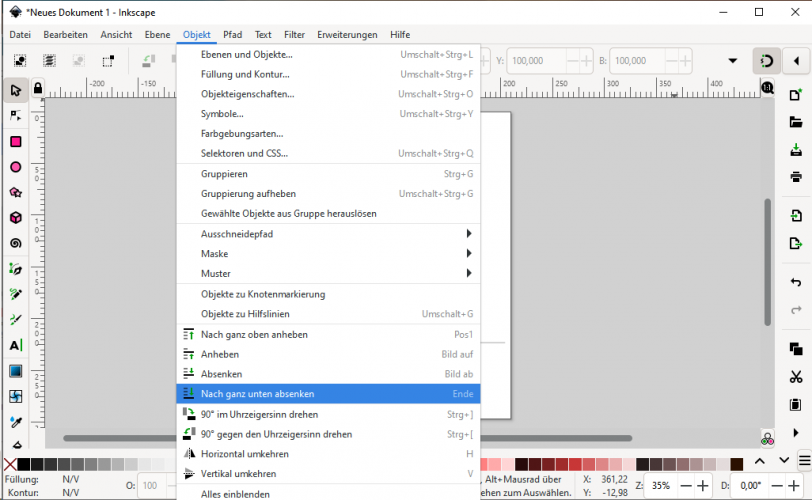Open the Erweiterungen menu
Viewport: 812px width, 500px height.
coord(347,35)
